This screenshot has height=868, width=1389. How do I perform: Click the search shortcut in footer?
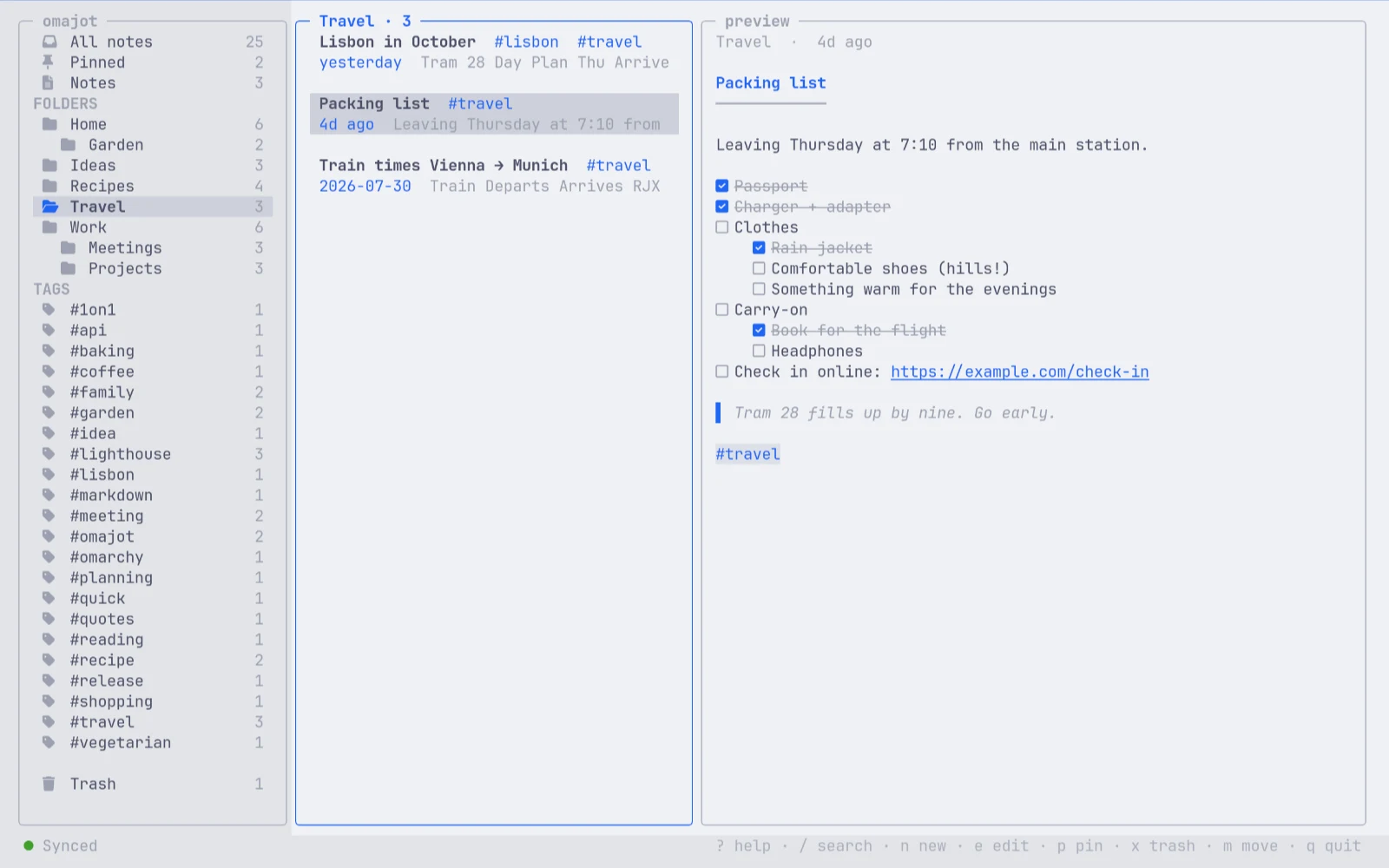click(x=835, y=845)
